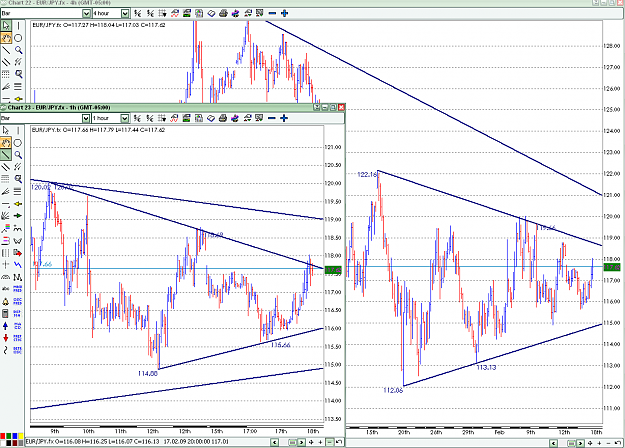Screen dimensions: 625x448
Task: Select the trend line tool in Chart 23
Action: pyautogui.click(x=6, y=155)
